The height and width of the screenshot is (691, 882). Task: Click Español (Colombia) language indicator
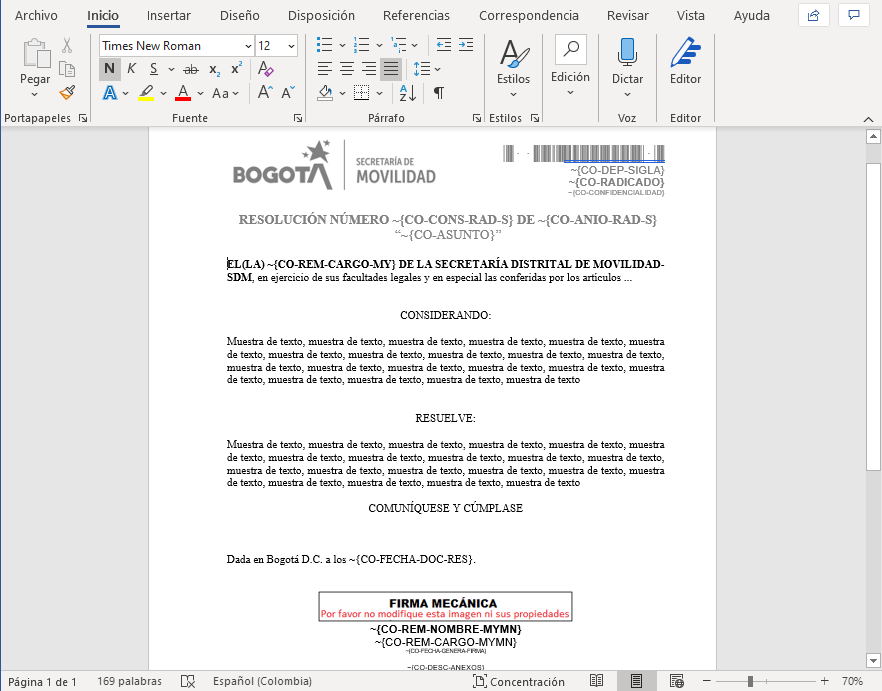click(262, 681)
